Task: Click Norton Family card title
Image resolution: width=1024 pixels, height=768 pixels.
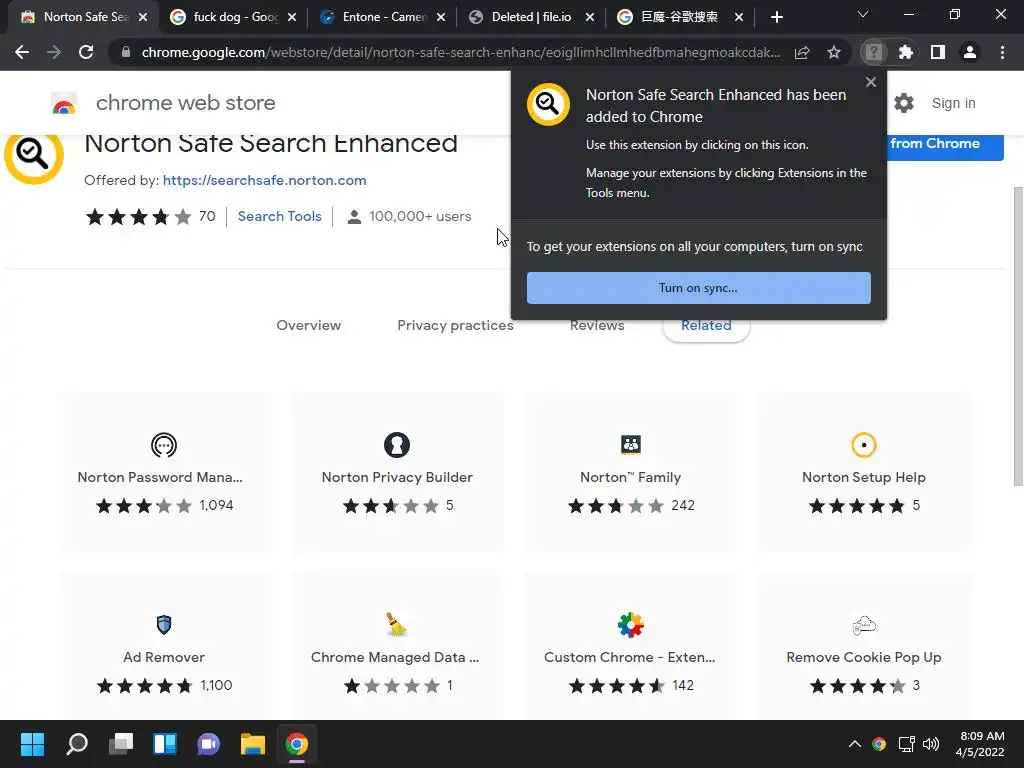Action: tap(630, 477)
